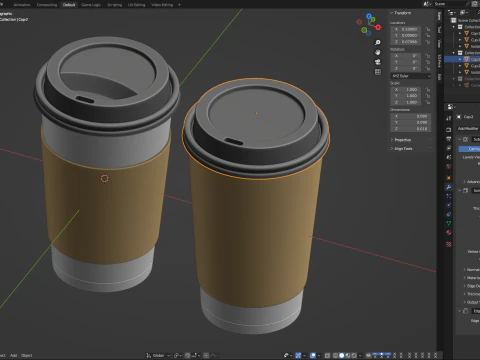480x360 pixels.
Task: Toggle viewport gizmos display button
Action: point(298,355)
